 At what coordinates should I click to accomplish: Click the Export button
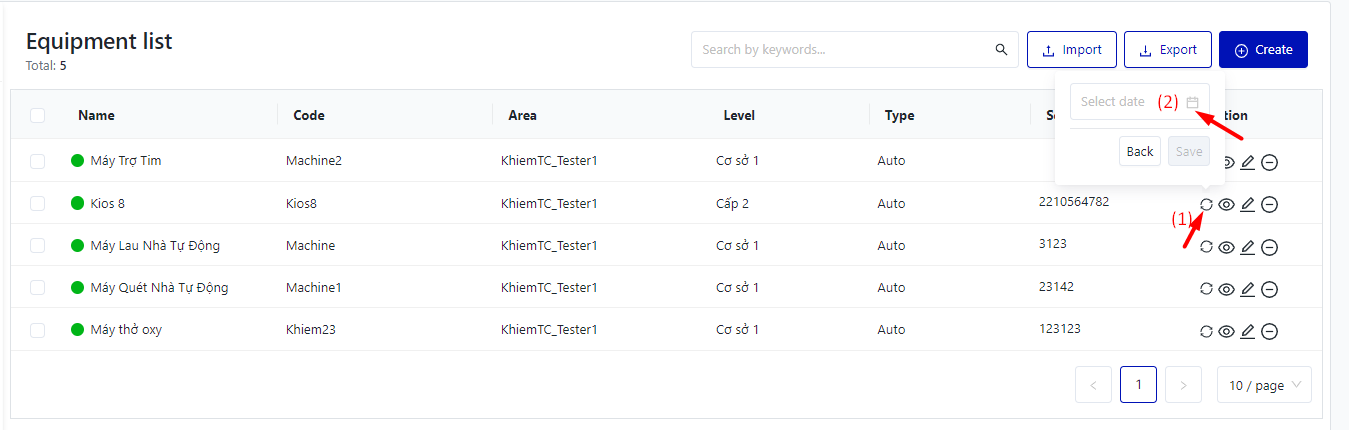[x=1167, y=50]
